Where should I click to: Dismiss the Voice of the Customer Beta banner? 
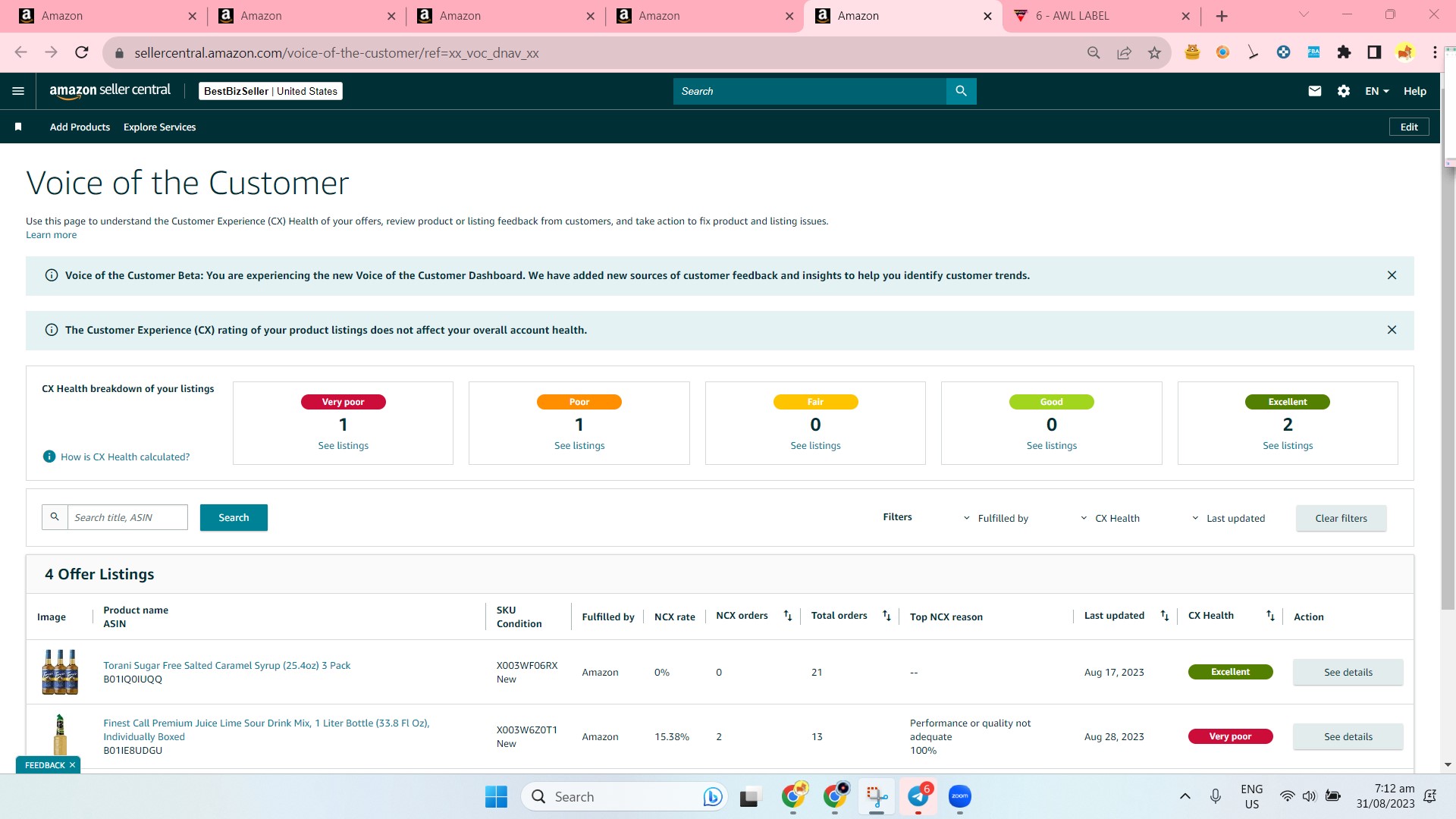click(1392, 275)
